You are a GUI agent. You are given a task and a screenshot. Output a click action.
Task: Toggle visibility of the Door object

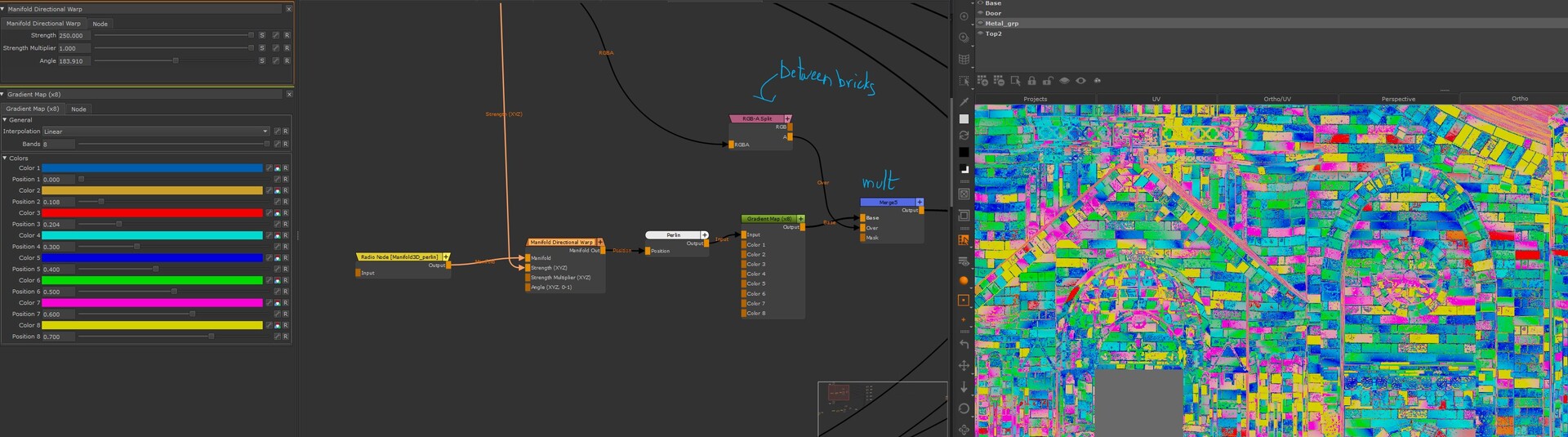(x=980, y=13)
